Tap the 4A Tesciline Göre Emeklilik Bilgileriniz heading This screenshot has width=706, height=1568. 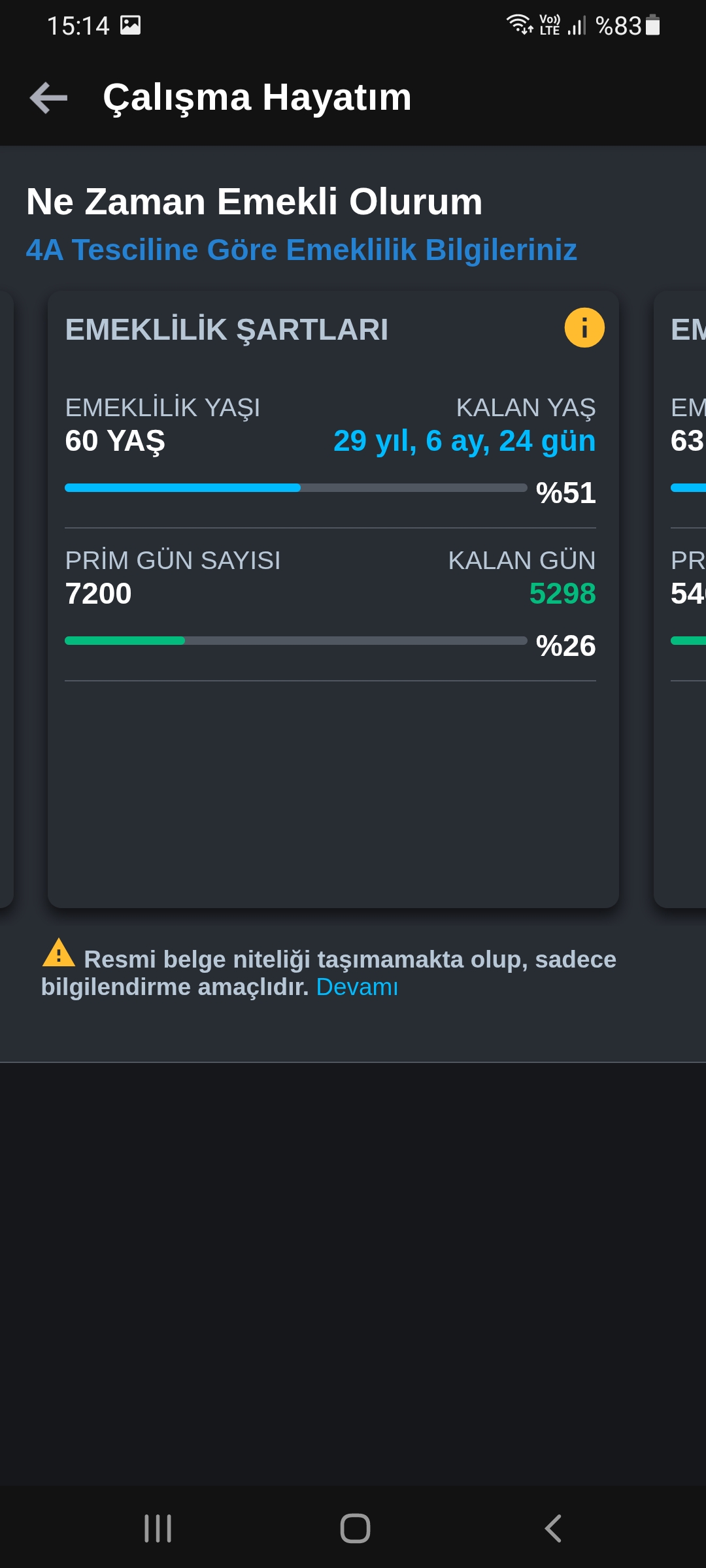coord(301,250)
